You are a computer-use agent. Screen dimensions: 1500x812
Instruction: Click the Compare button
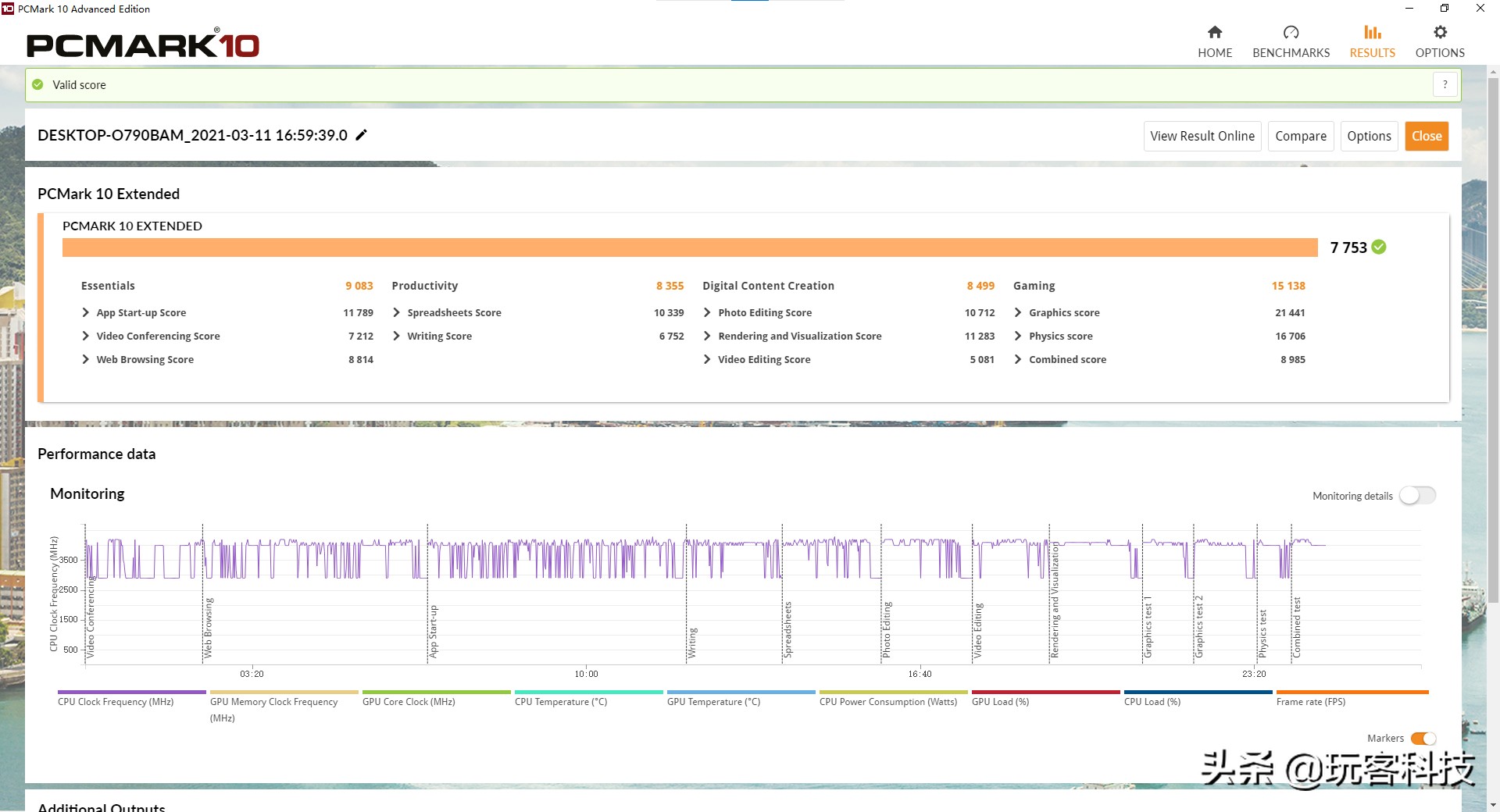click(1300, 136)
